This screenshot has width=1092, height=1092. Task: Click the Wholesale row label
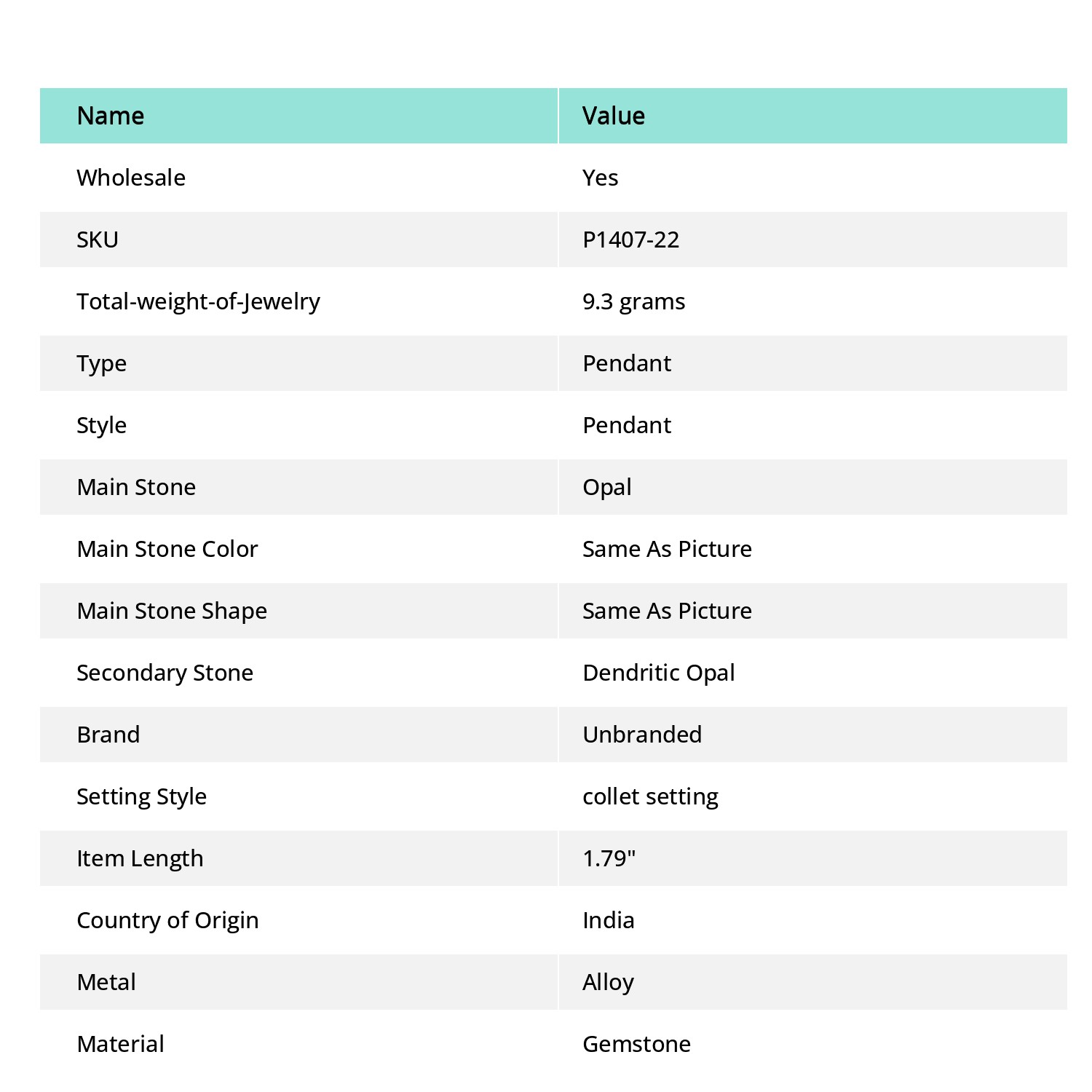(131, 178)
